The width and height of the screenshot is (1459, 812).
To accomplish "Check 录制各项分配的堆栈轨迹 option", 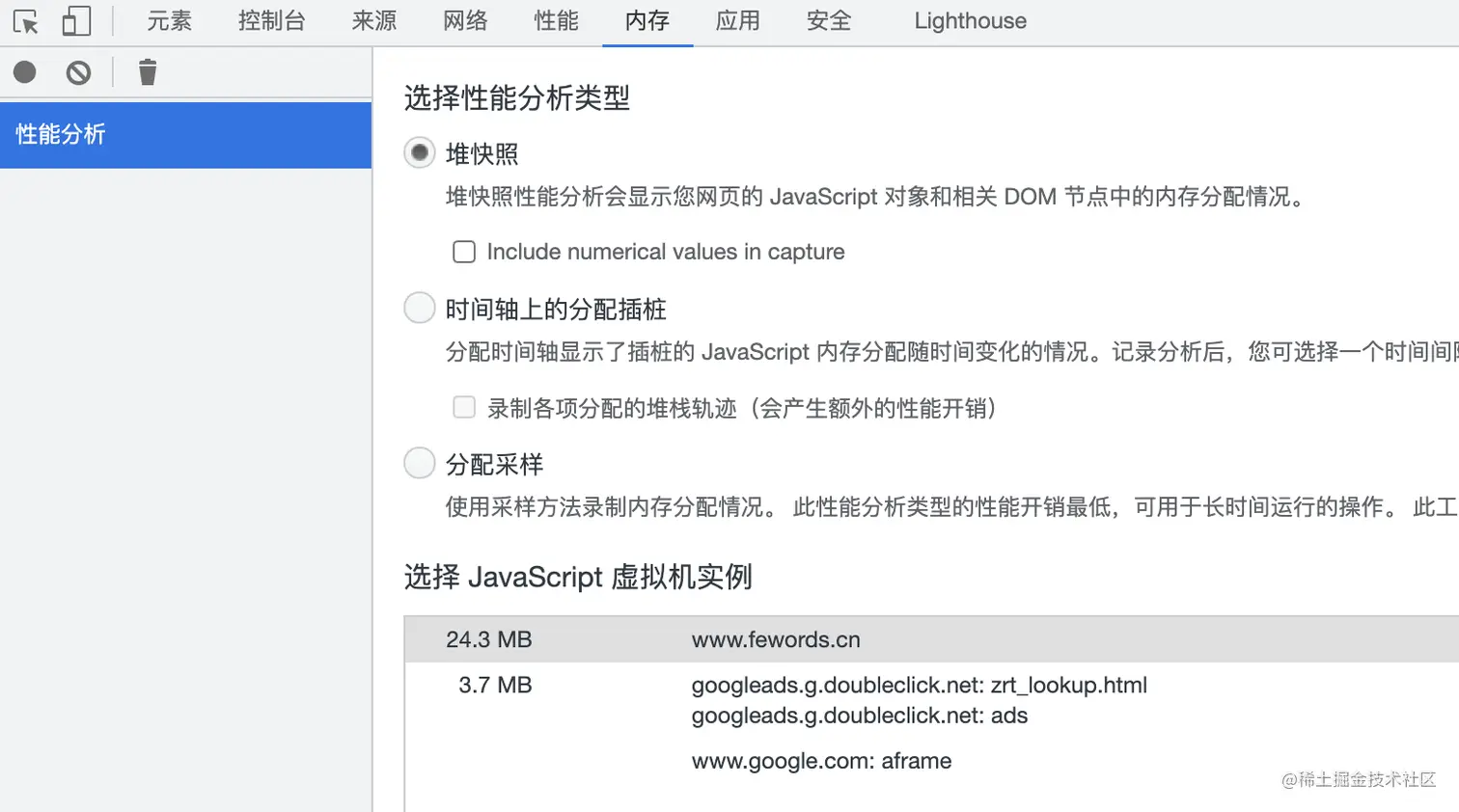I will pyautogui.click(x=463, y=408).
